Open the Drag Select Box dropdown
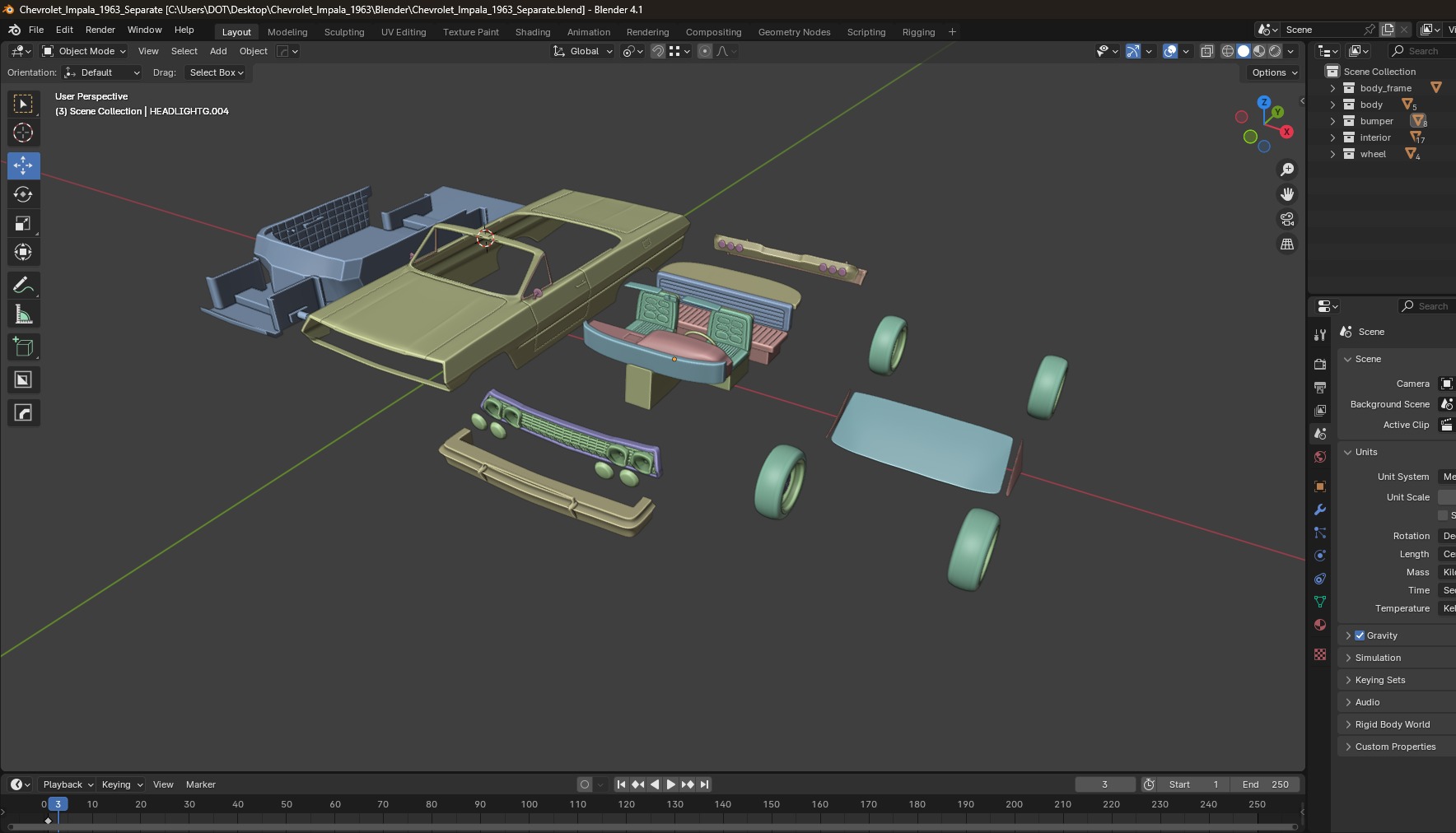Viewport: 1456px width, 833px height. point(217,72)
